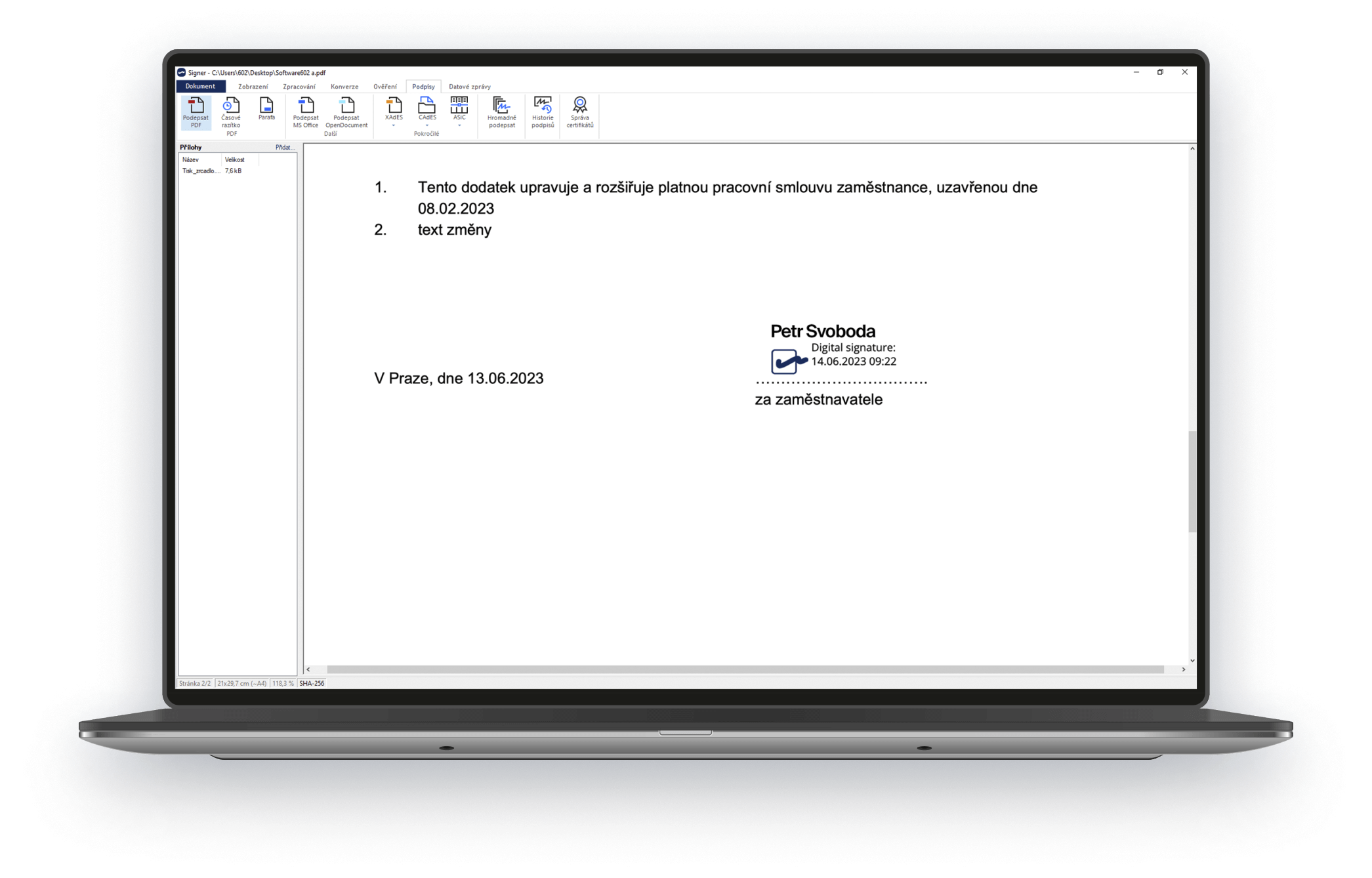
Task: Restore down the Signer window
Action: pyautogui.click(x=1160, y=72)
